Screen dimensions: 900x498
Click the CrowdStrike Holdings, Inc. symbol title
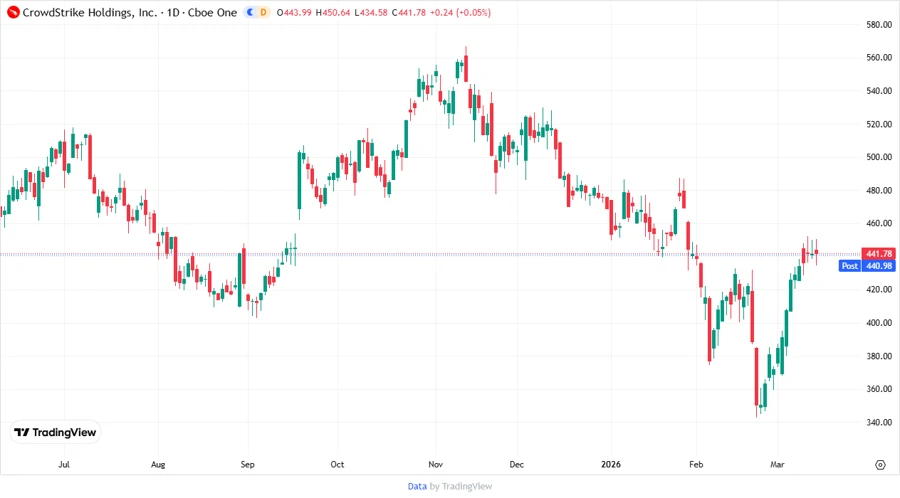click(90, 12)
